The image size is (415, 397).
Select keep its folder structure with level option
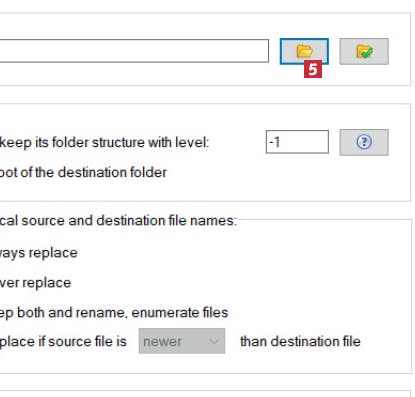click(x=104, y=143)
